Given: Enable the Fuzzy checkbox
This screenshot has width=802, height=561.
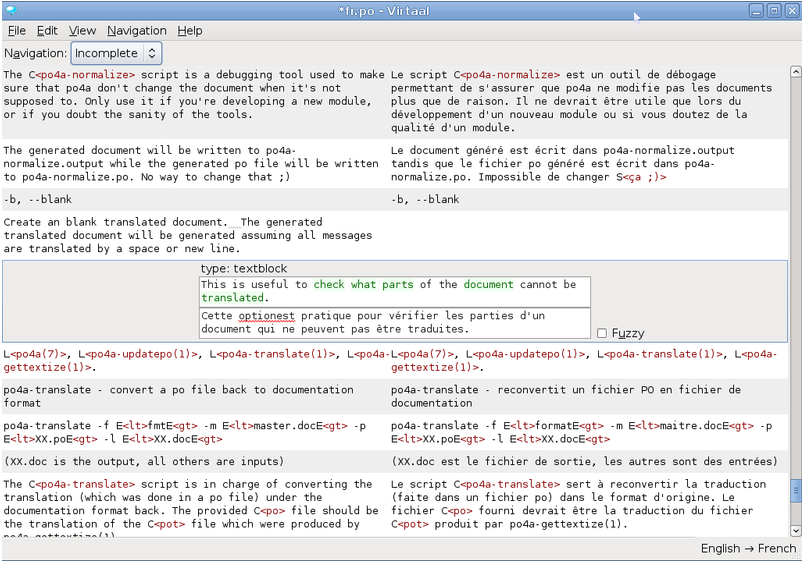Looking at the screenshot, I should [x=602, y=333].
